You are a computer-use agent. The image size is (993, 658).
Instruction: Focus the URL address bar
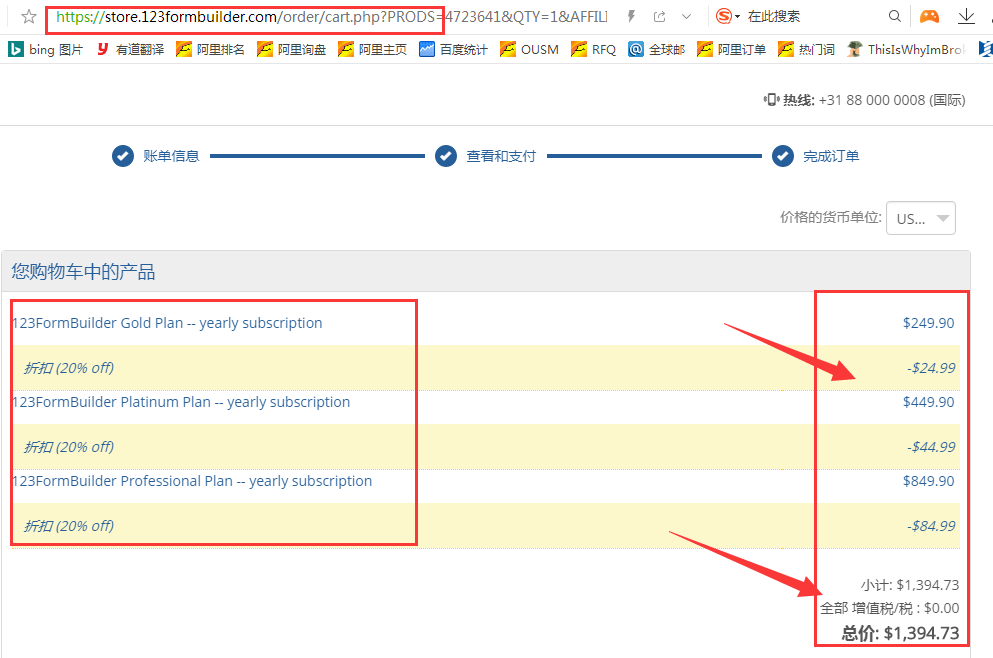pyautogui.click(x=331, y=16)
